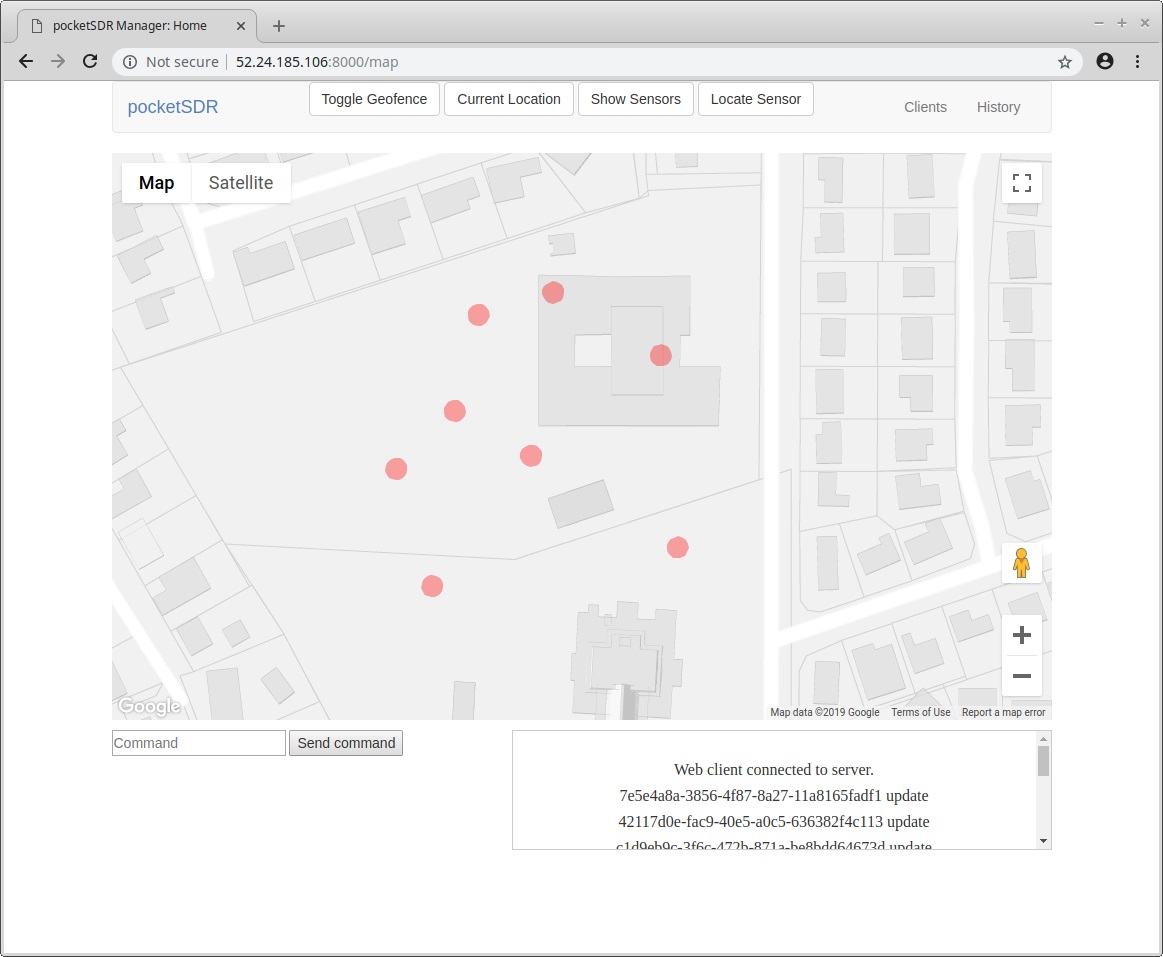Zoom out with the map minus button
Image resolution: width=1163 pixels, height=957 pixels.
(1021, 676)
